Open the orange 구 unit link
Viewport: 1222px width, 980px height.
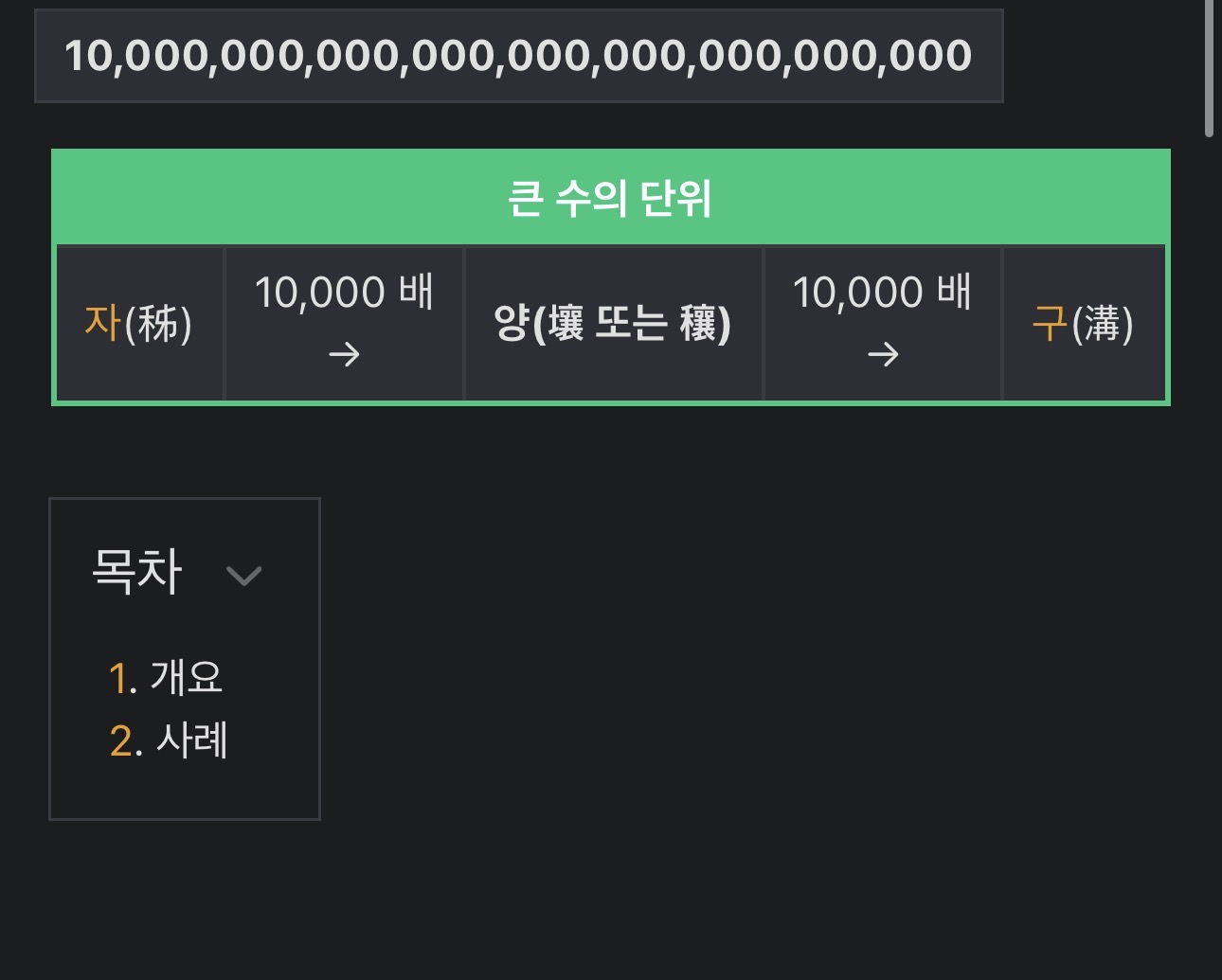[x=1050, y=323]
